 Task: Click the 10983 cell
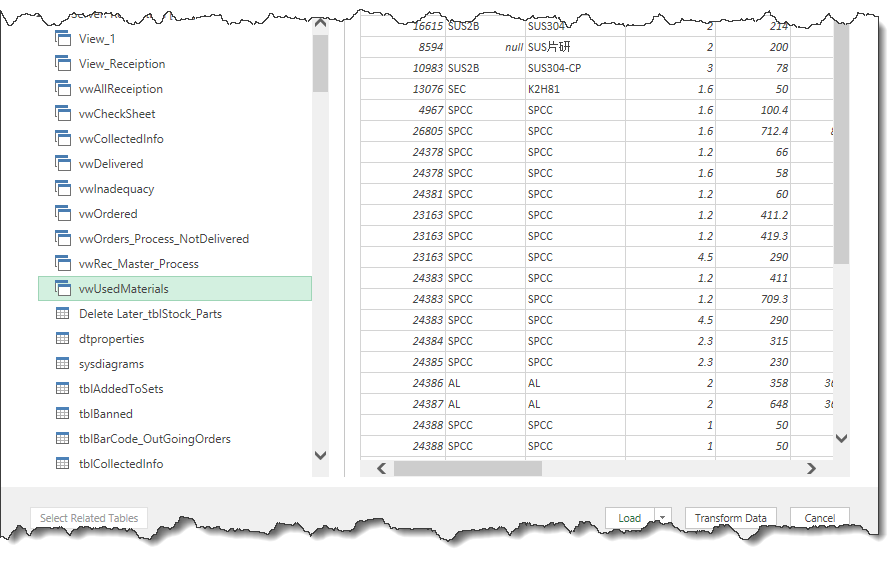(x=403, y=68)
